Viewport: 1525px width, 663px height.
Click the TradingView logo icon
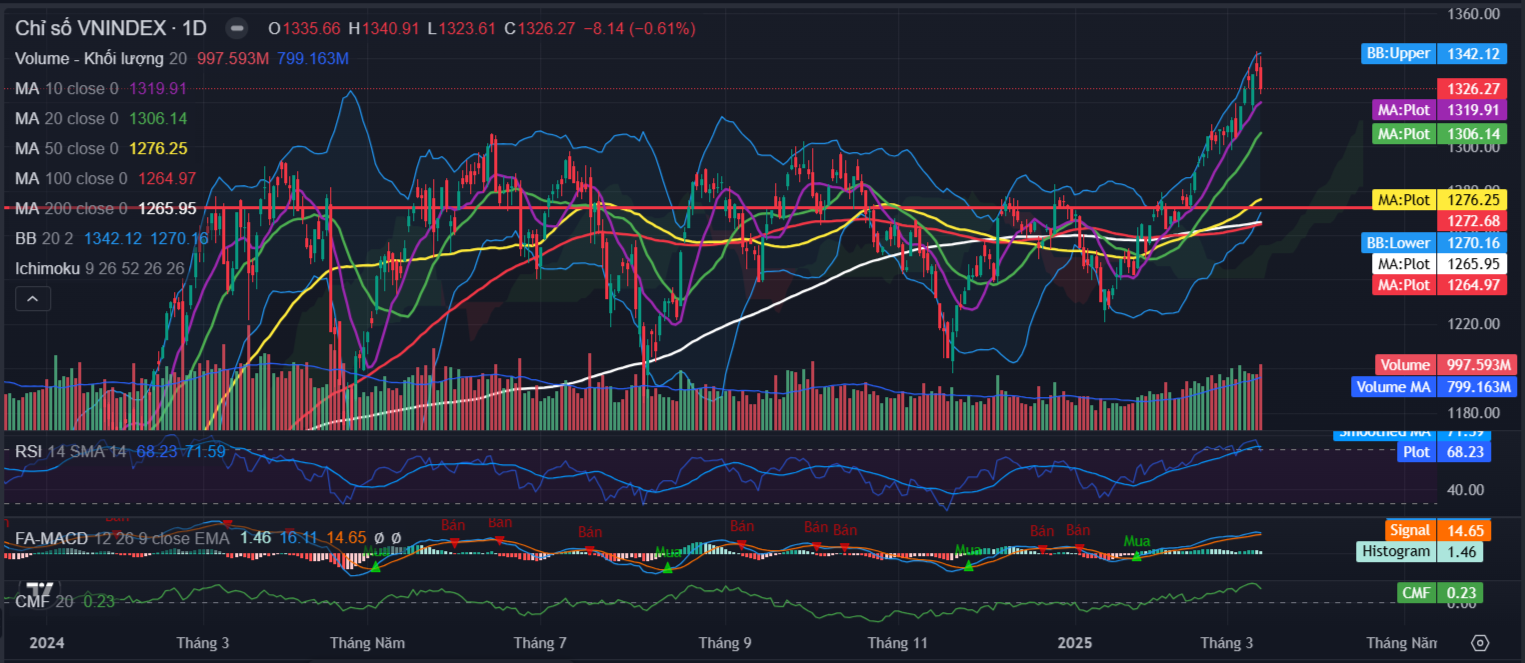click(x=39, y=590)
